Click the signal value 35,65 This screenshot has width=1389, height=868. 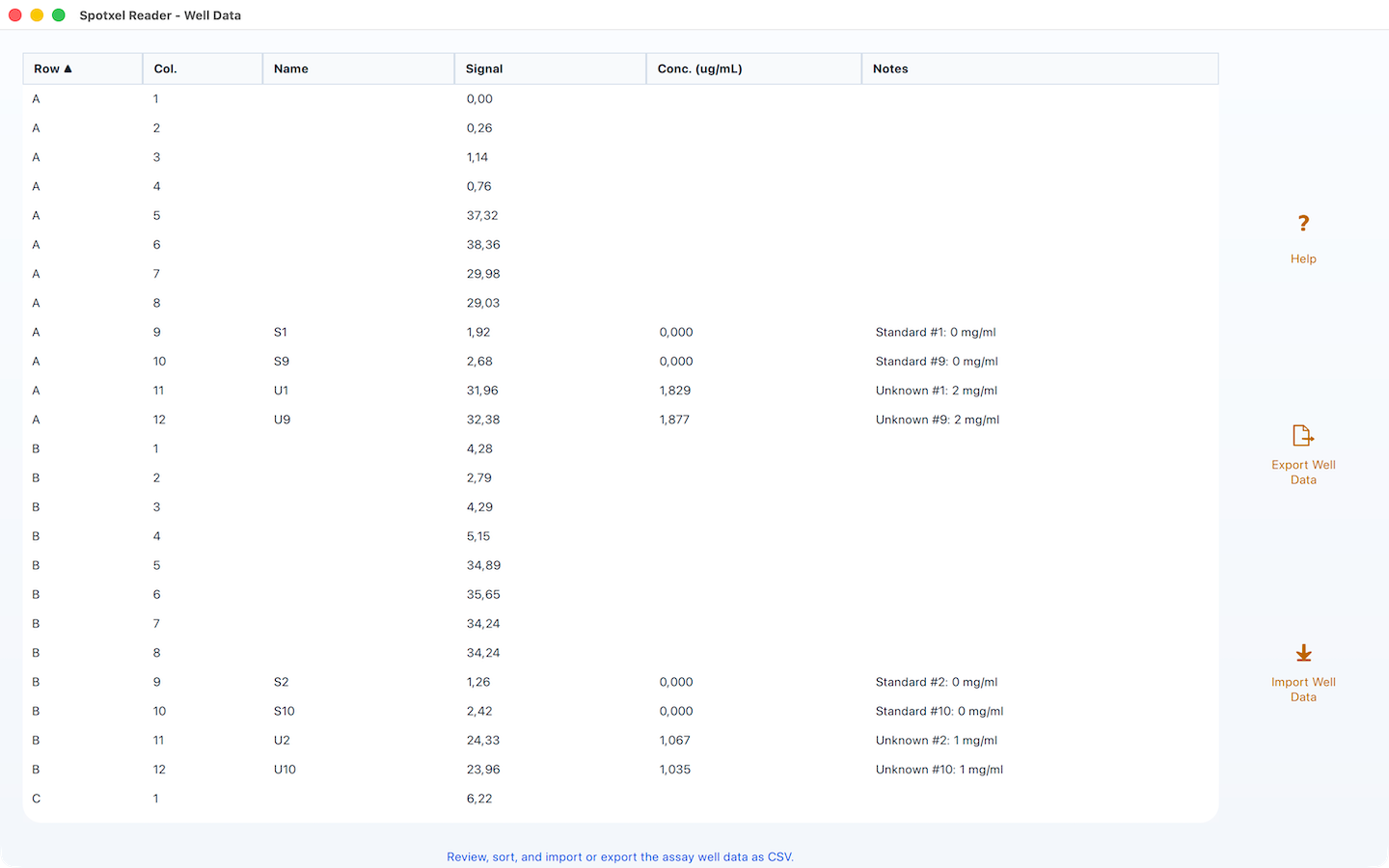click(483, 594)
